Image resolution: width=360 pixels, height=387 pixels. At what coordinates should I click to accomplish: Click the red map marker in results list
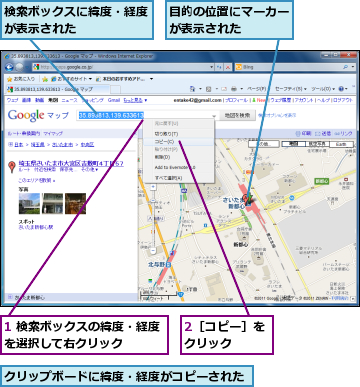12,166
